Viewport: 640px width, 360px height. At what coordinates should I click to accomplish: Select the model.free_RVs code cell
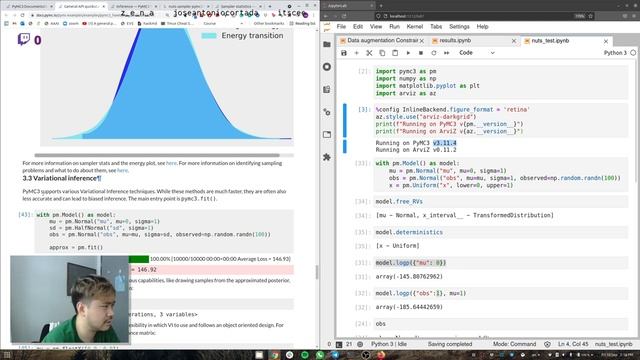pos(501,202)
